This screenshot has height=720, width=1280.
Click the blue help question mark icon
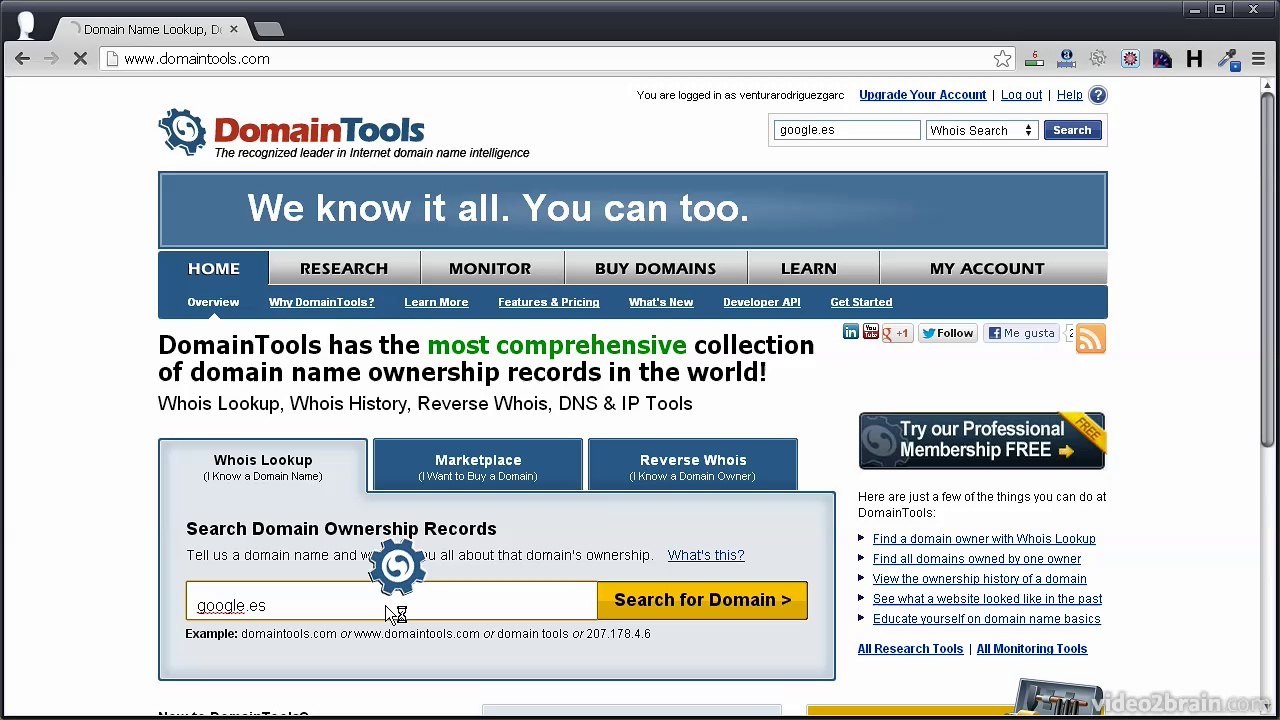click(x=1098, y=95)
